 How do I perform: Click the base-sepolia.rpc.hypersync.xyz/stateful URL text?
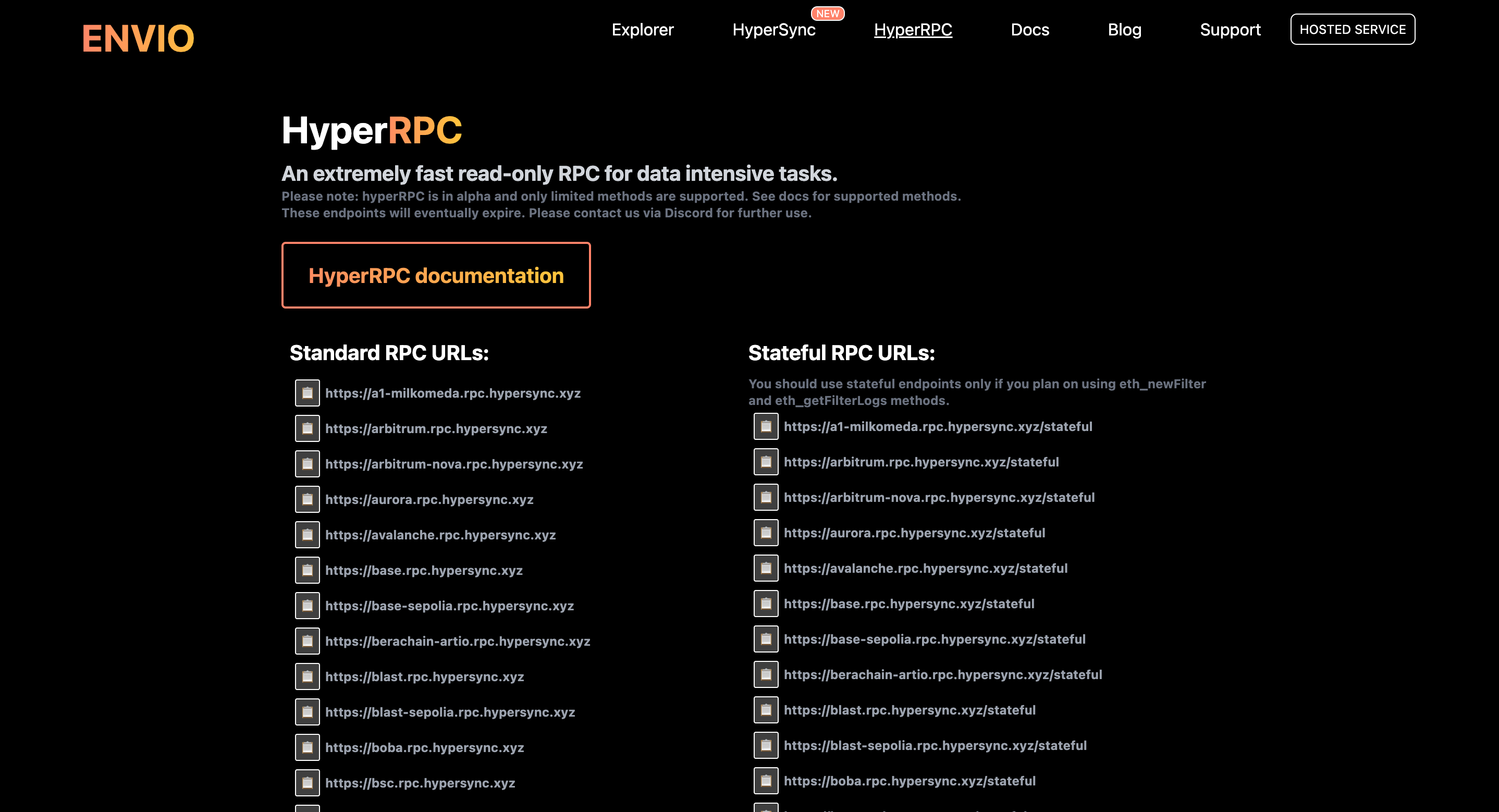[x=935, y=639]
